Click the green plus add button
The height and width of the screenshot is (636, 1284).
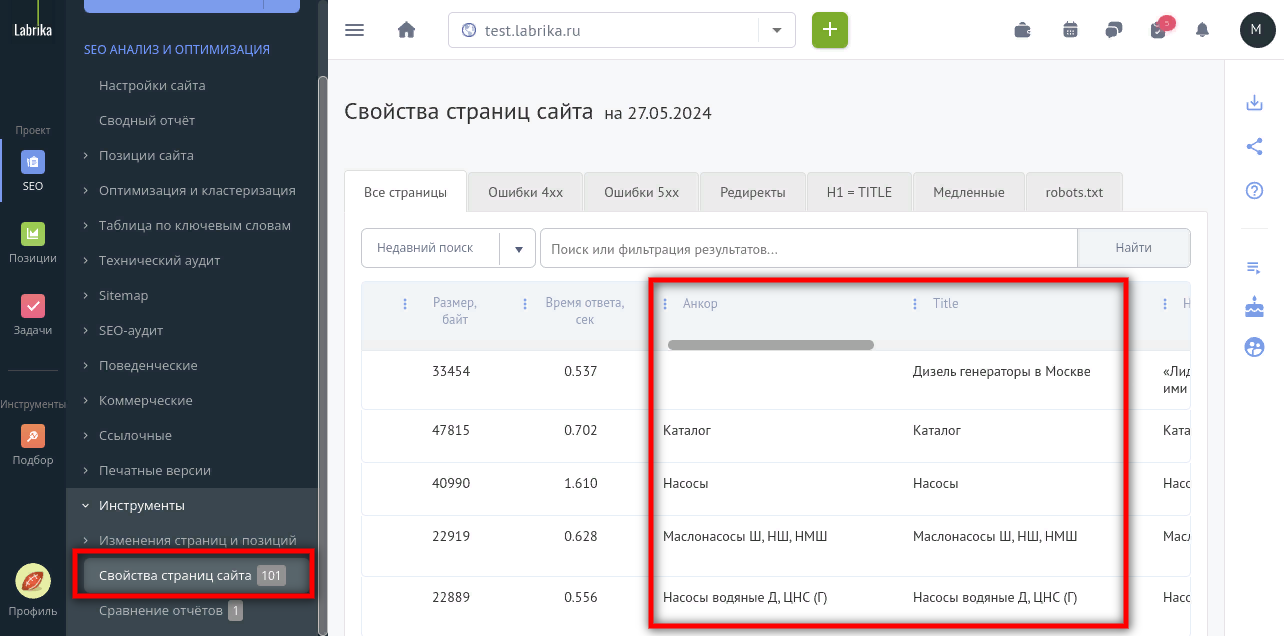(830, 30)
